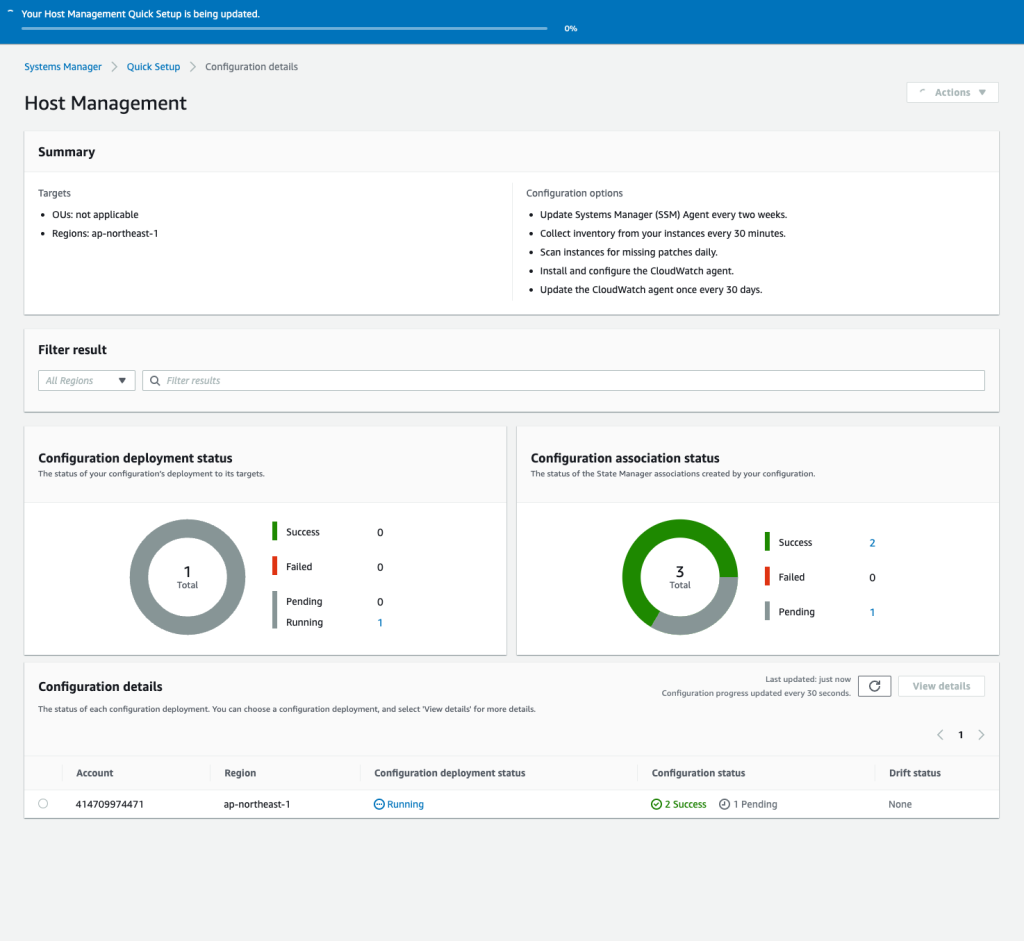Click the deployment status donut chart

187,577
